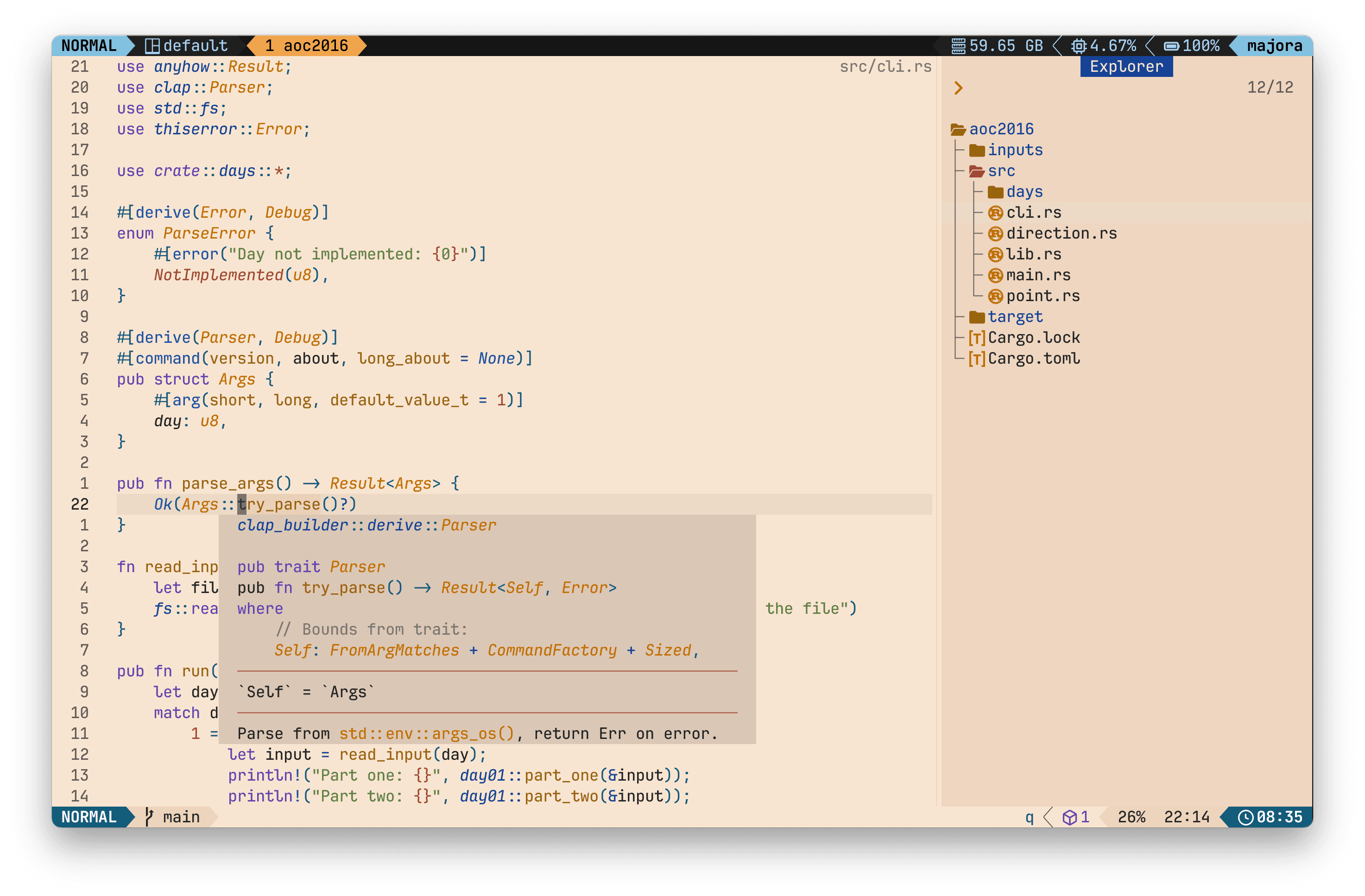Click the majora hostname segment
Viewport: 1365px width, 896px height.
tap(1274, 46)
